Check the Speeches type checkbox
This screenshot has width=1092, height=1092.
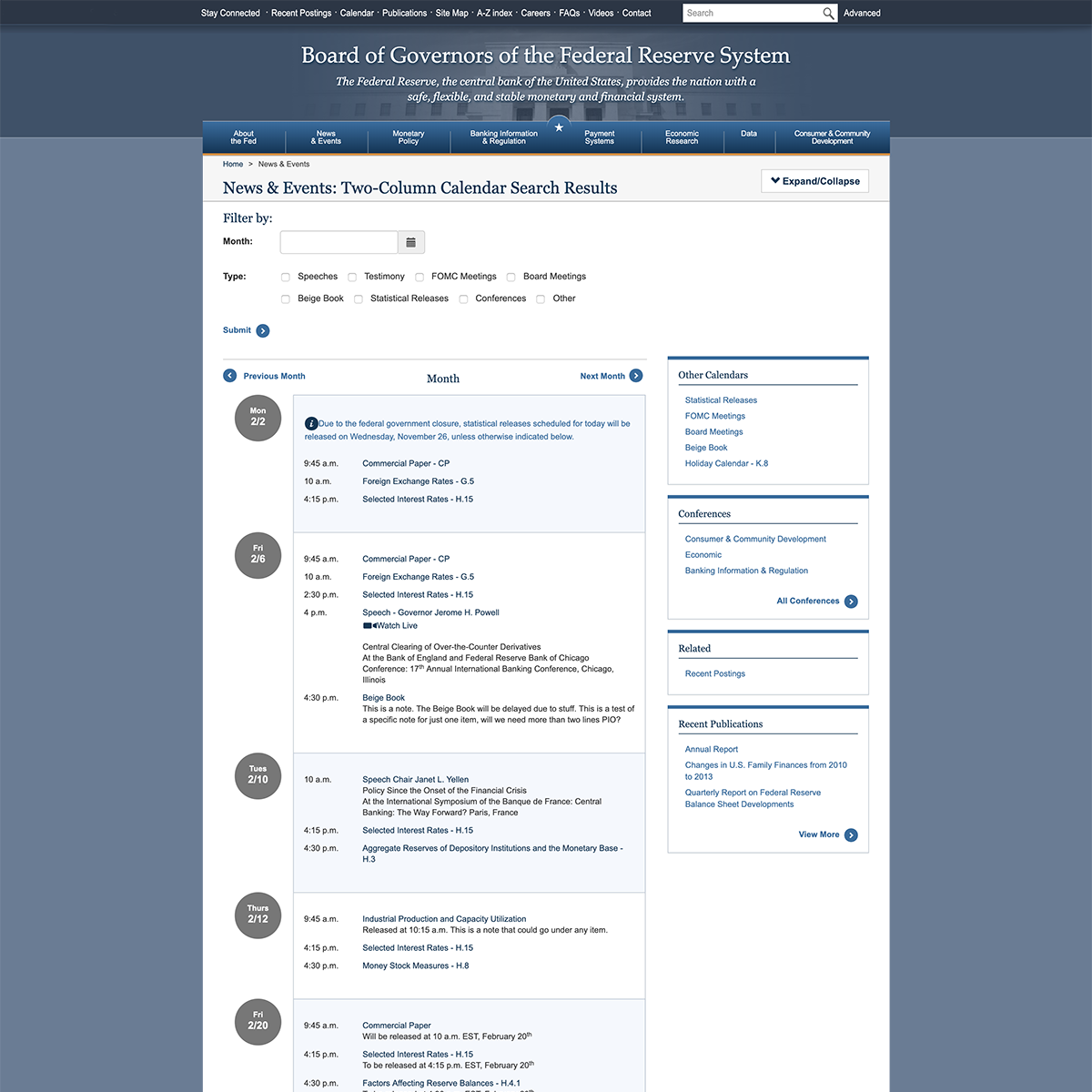click(x=286, y=278)
